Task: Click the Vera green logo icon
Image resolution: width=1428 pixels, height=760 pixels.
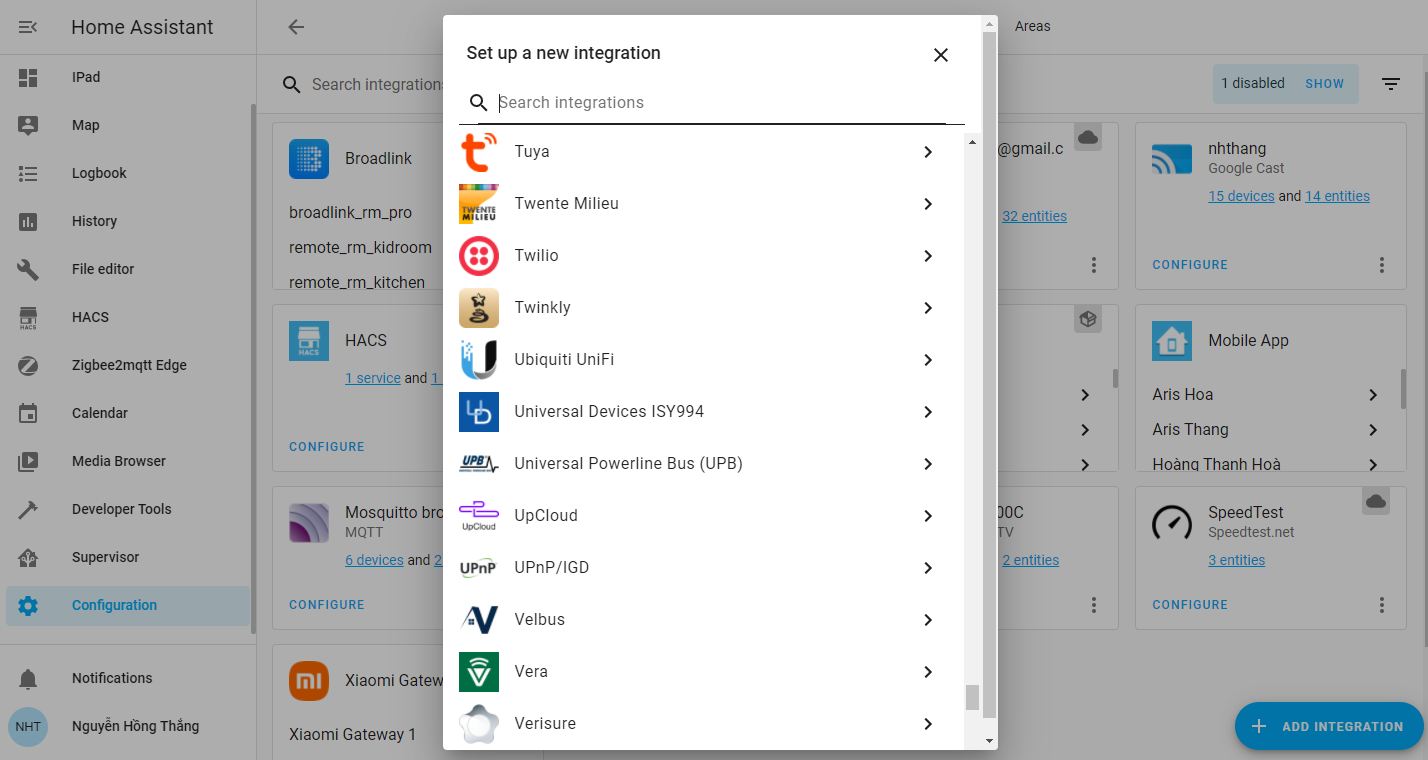Action: (478, 672)
